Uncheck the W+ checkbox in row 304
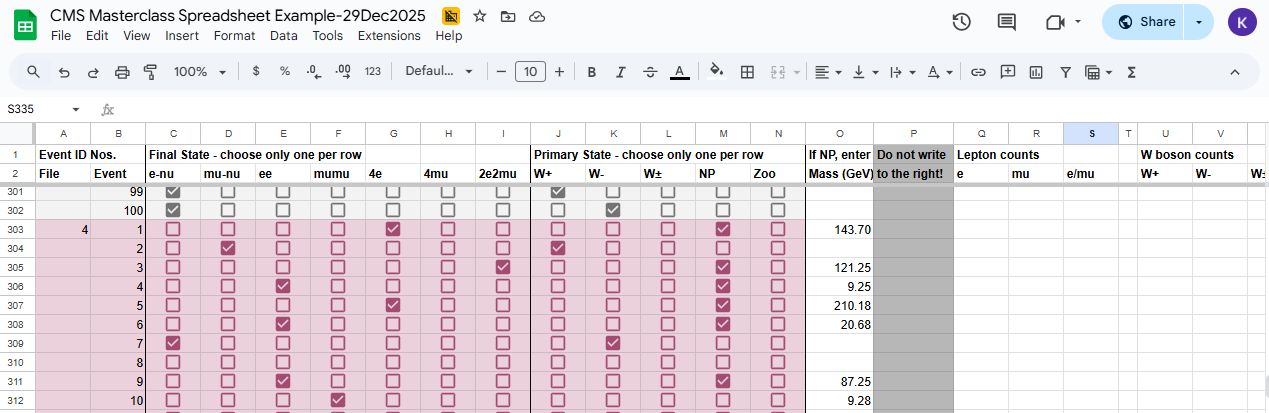Viewport: 1269px width, 413px height. coord(558,248)
